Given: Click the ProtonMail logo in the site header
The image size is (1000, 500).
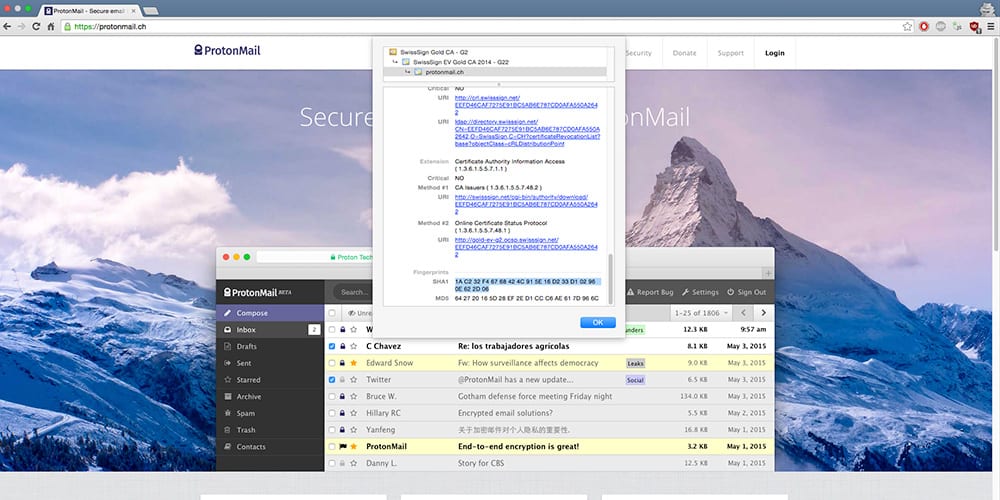Looking at the screenshot, I should pyautogui.click(x=228, y=50).
